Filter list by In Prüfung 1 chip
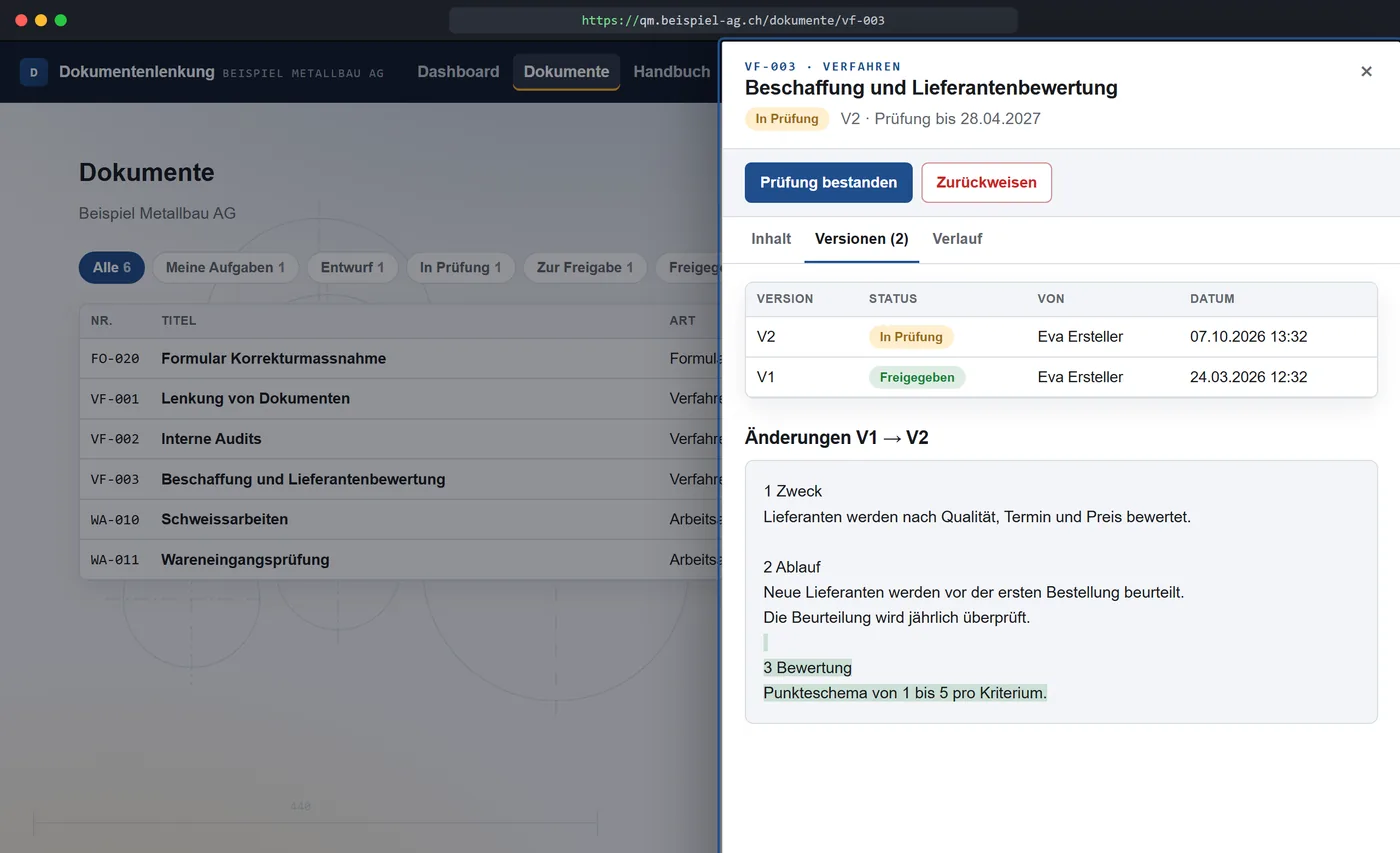This screenshot has height=853, width=1400. (x=460, y=268)
